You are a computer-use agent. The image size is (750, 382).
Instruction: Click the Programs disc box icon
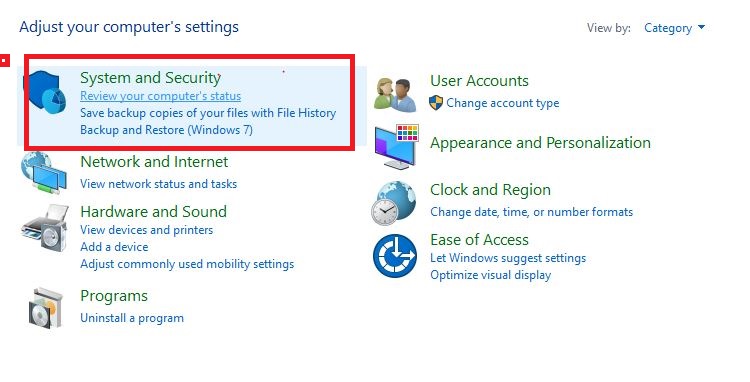(x=45, y=307)
